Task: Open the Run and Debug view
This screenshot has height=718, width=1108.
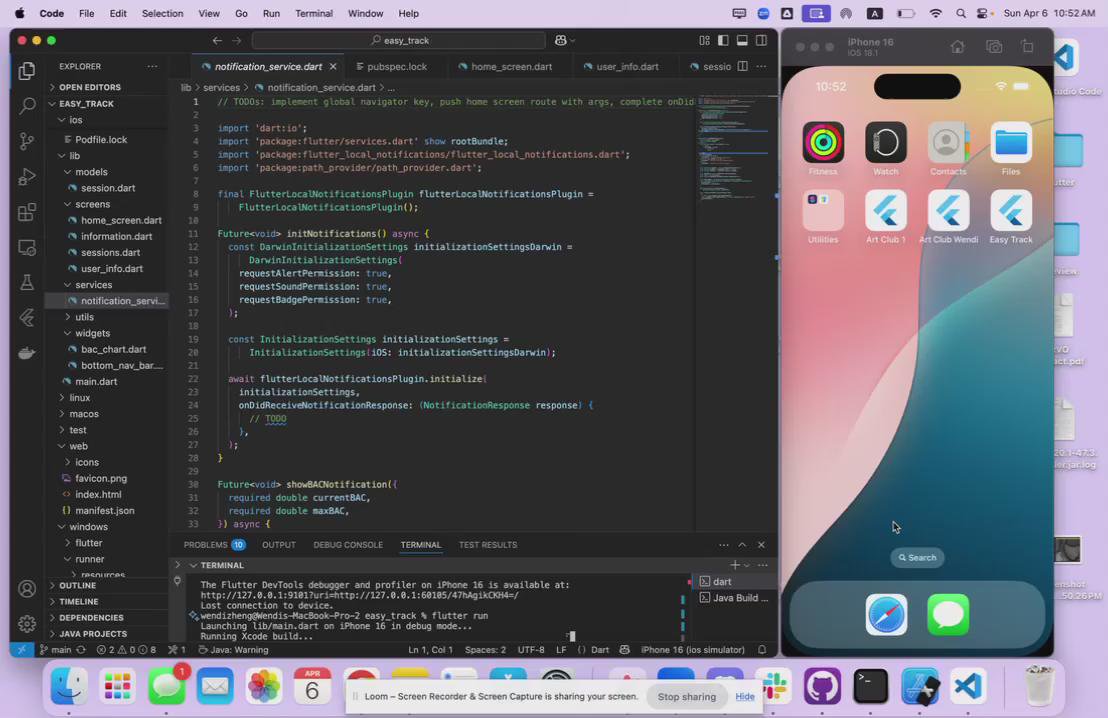Action: [x=27, y=177]
